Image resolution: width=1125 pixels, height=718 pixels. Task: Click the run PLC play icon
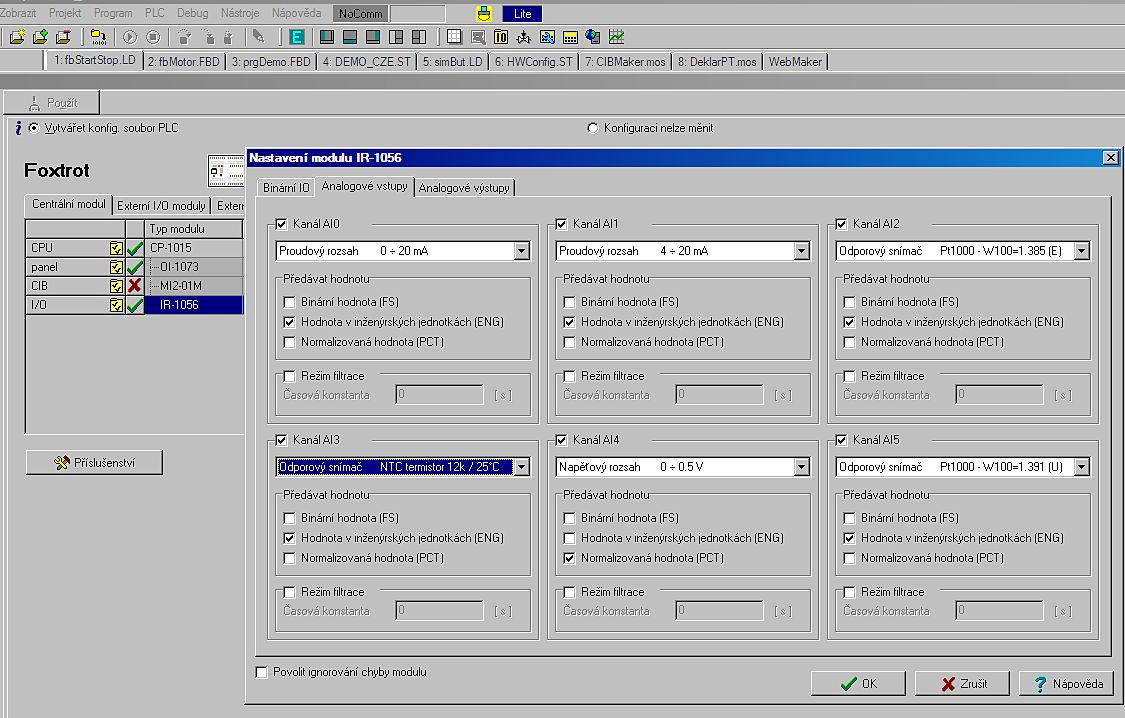tap(130, 37)
